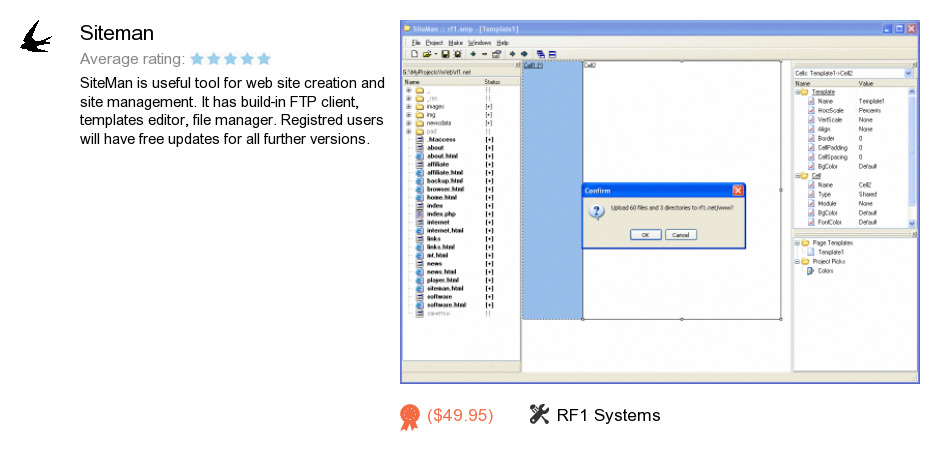Click Cancel in the Confirm dialog
The width and height of the screenshot is (940, 461).
tap(680, 235)
